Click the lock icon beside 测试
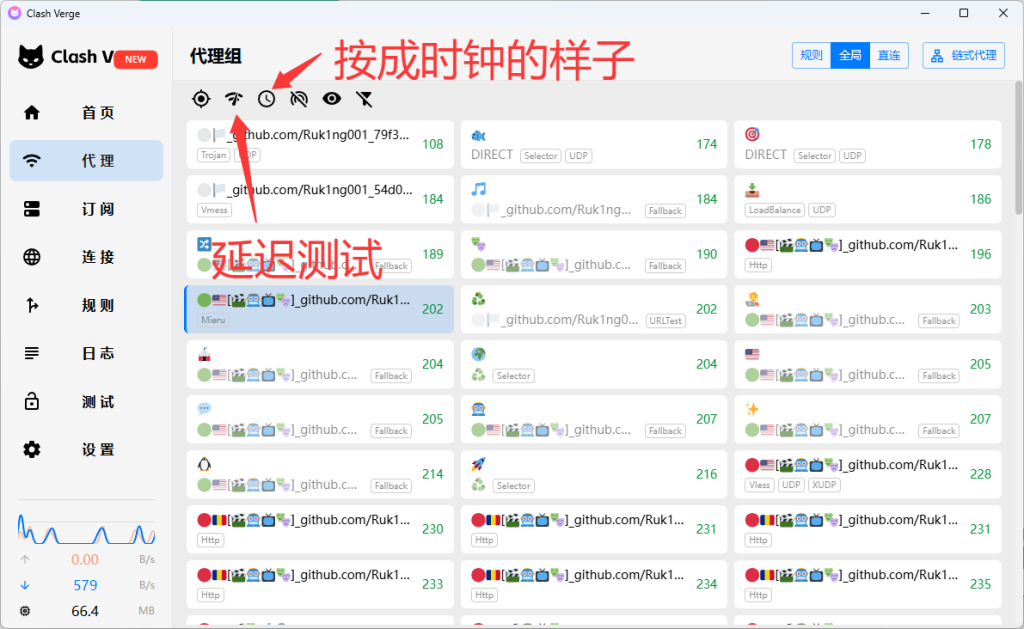 (x=31, y=402)
